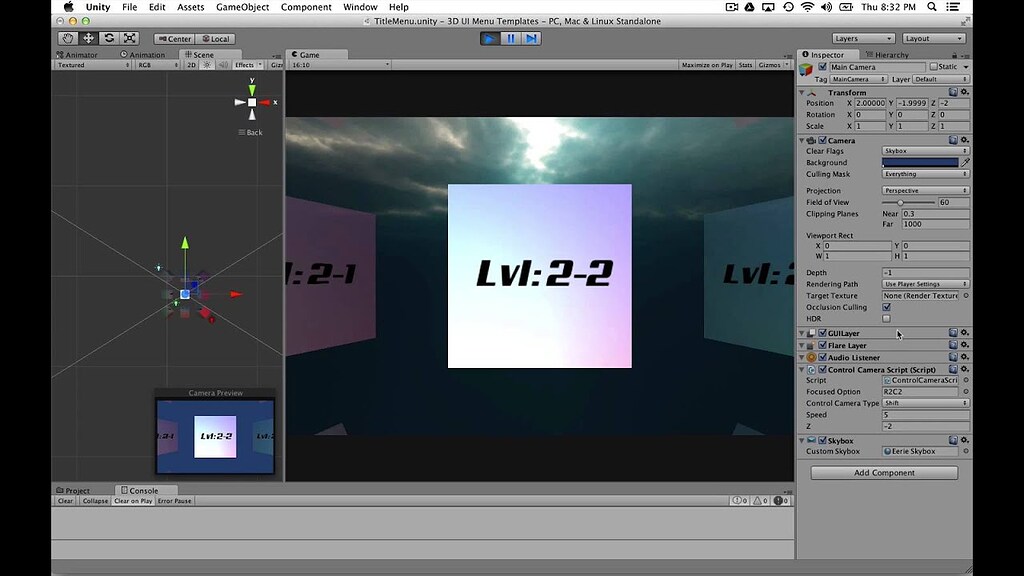Collapse the Control Camera Script component
Screen dimensions: 1024x576
(800, 369)
